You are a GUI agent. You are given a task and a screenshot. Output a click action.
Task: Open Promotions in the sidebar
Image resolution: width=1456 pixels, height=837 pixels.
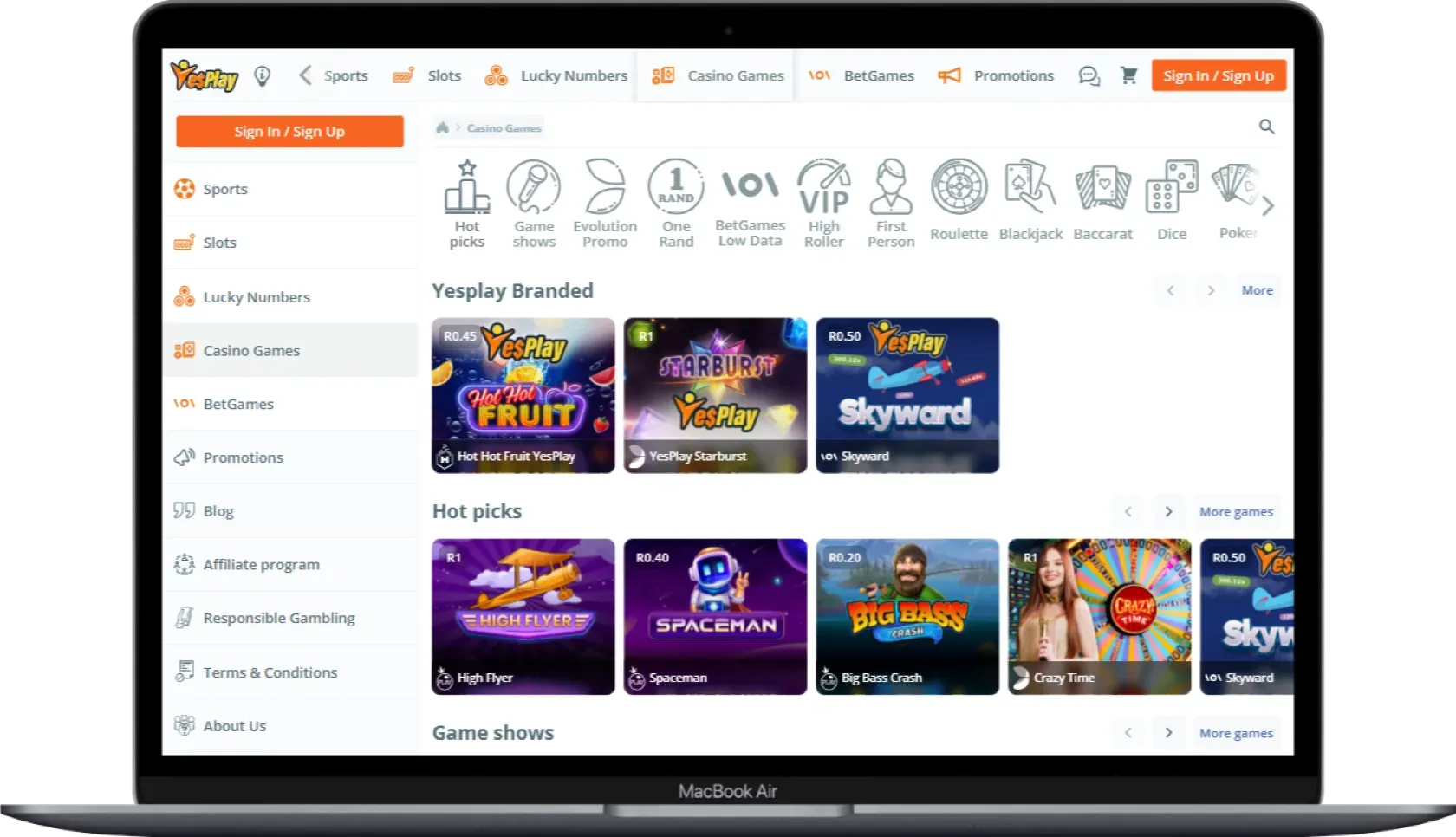290,457
